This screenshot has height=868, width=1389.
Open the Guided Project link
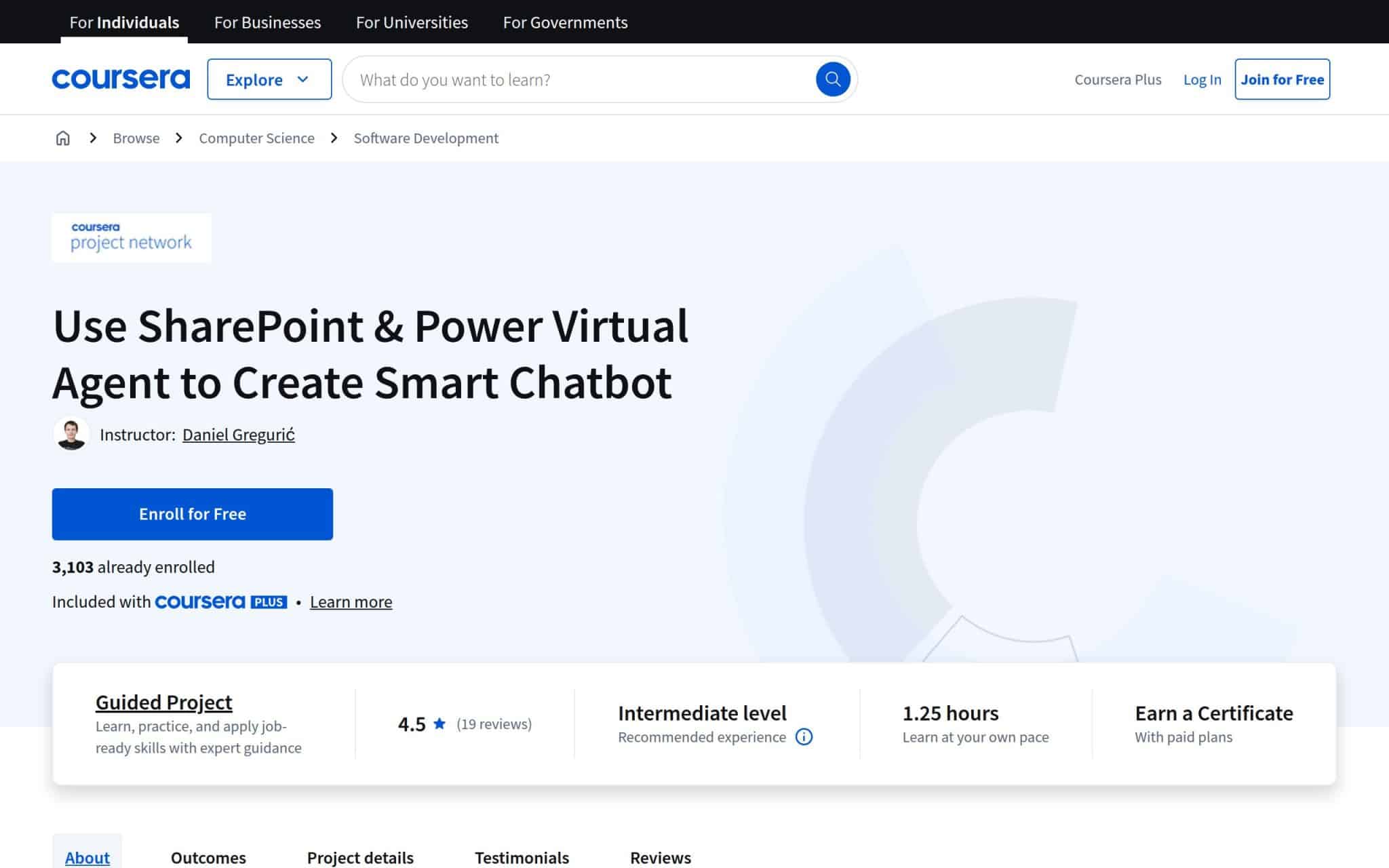tap(163, 703)
